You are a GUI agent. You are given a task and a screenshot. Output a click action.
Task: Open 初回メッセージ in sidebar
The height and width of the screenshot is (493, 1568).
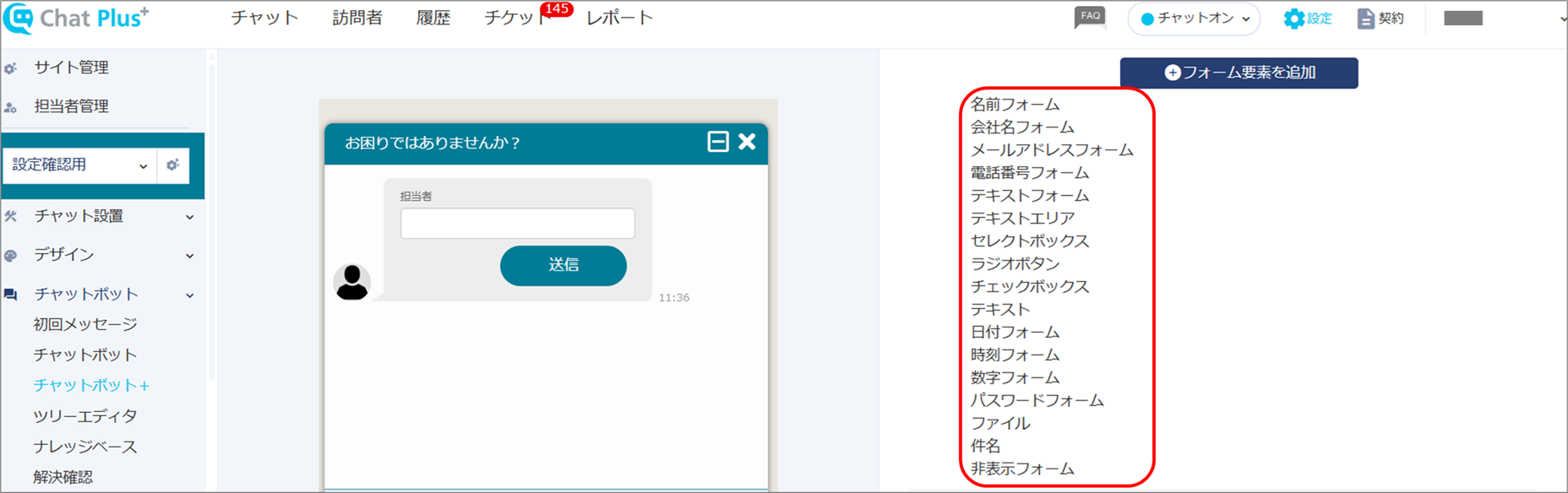click(85, 324)
